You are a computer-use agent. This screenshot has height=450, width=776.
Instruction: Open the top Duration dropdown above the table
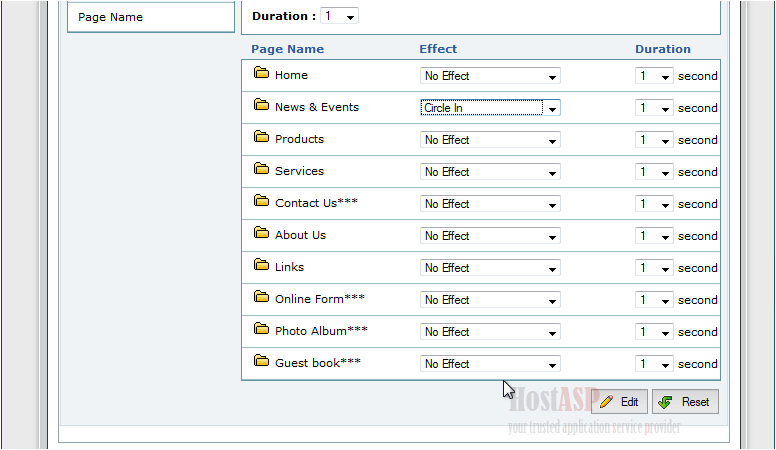[340, 16]
